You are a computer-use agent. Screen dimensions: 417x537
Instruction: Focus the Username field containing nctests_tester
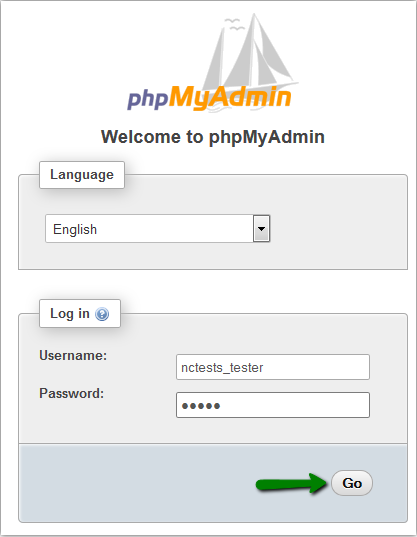(x=273, y=367)
